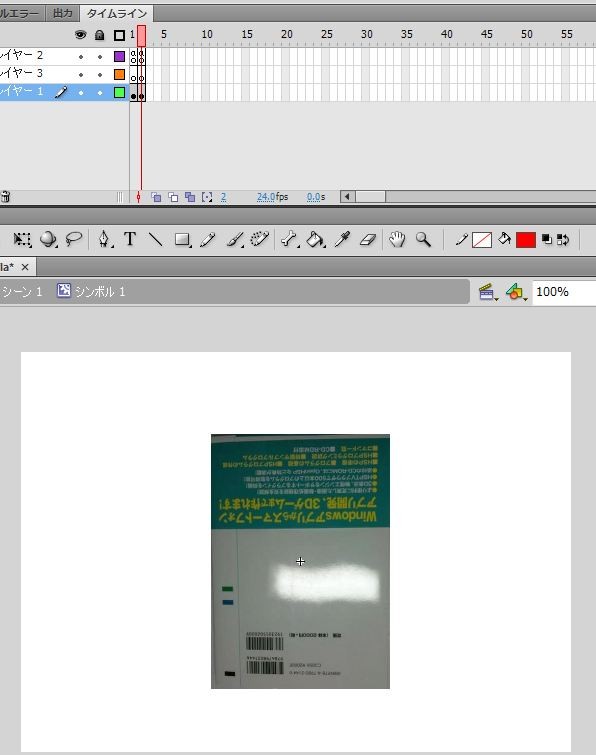
Task: Click the stroke color pencil icon
Action: coord(461,239)
